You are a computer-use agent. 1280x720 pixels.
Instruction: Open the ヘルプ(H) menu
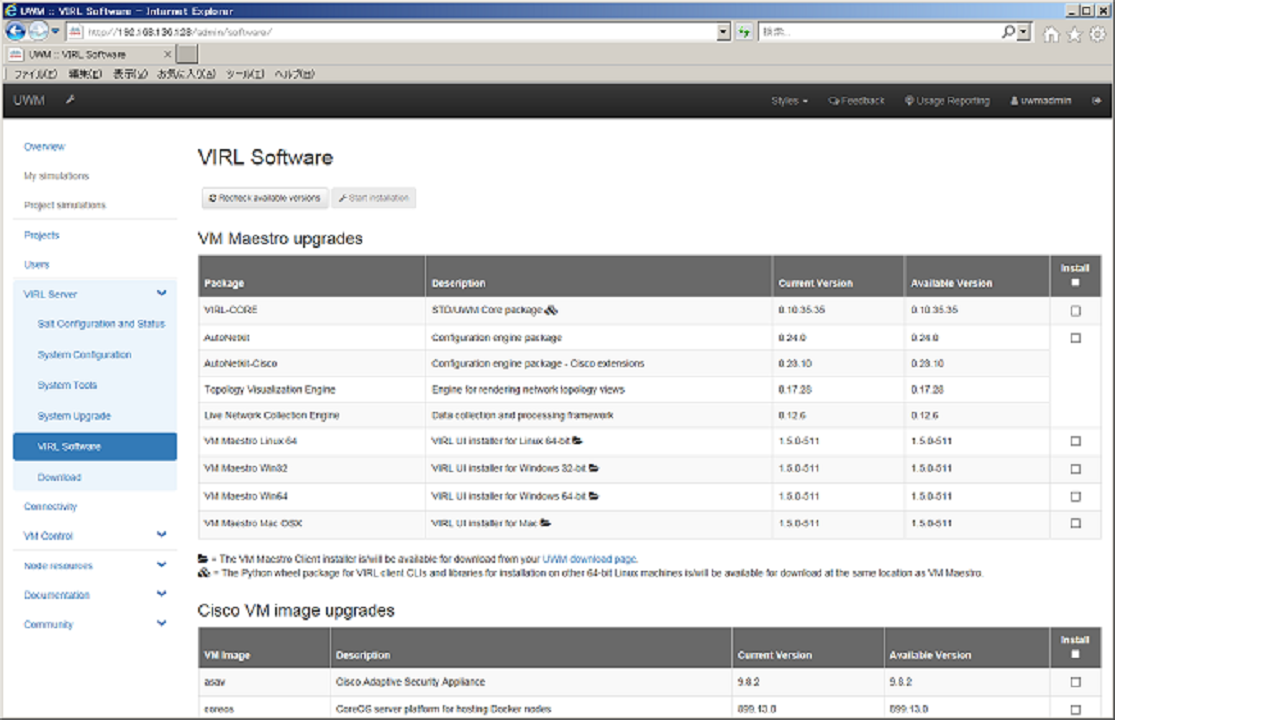click(294, 74)
